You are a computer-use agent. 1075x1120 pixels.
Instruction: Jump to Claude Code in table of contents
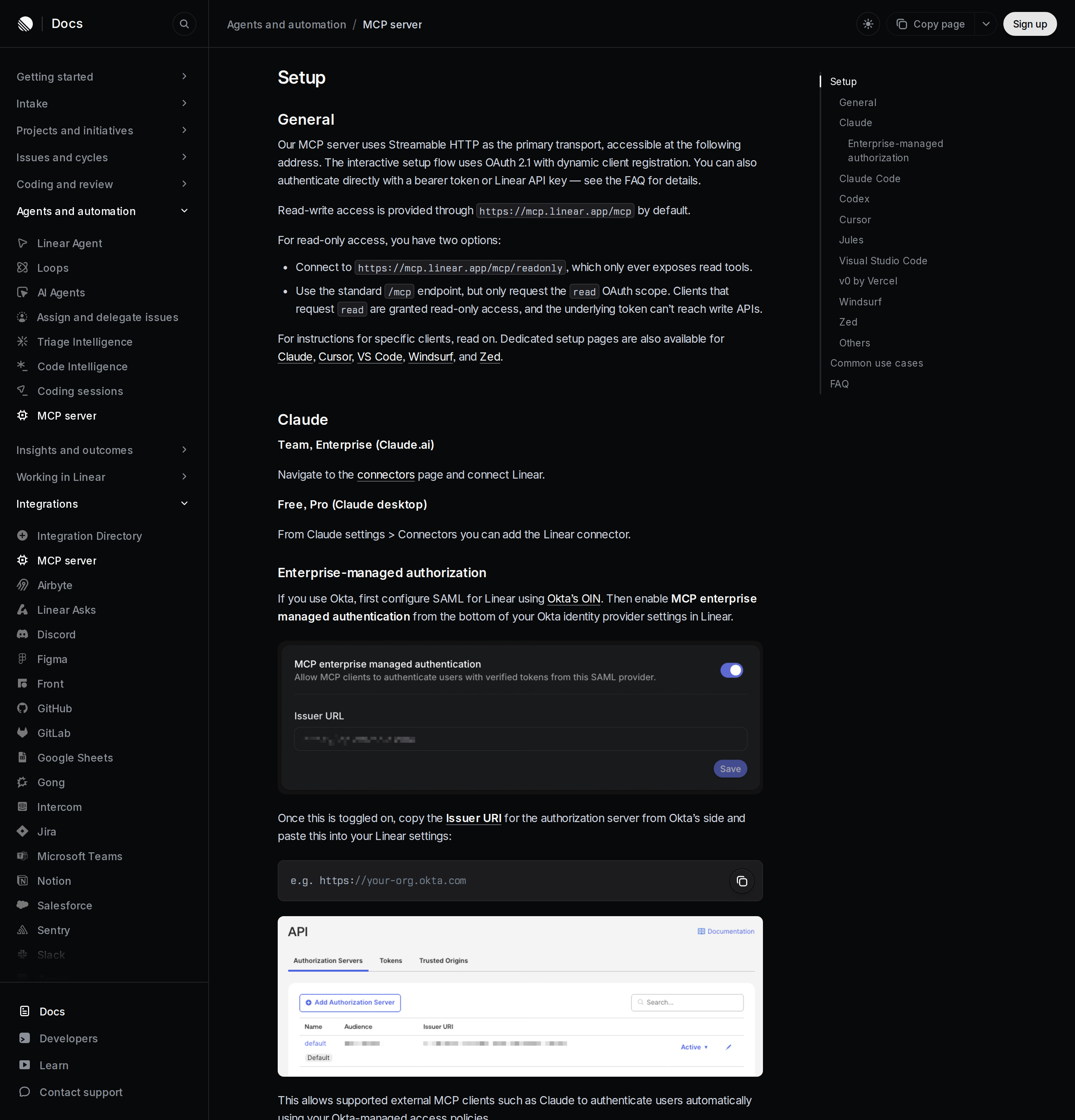click(869, 179)
